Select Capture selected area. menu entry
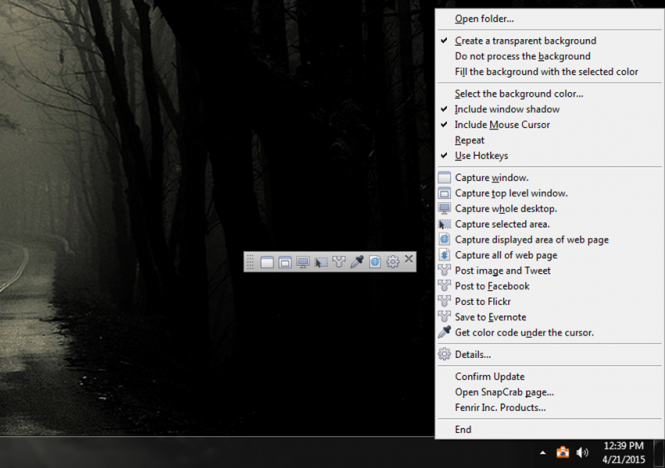This screenshot has width=665, height=468. pyautogui.click(x=548, y=224)
